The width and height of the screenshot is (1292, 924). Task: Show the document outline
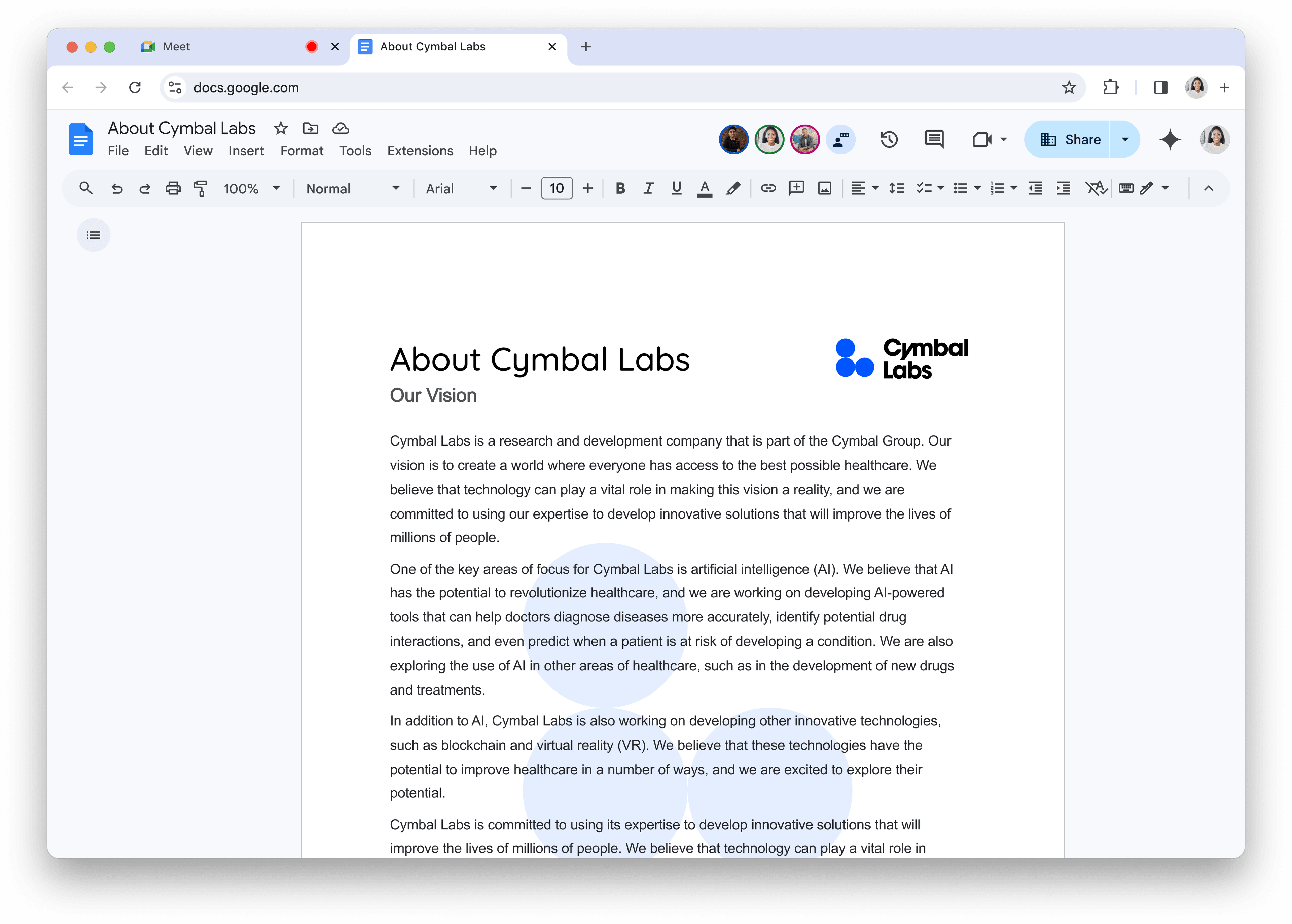pos(94,235)
